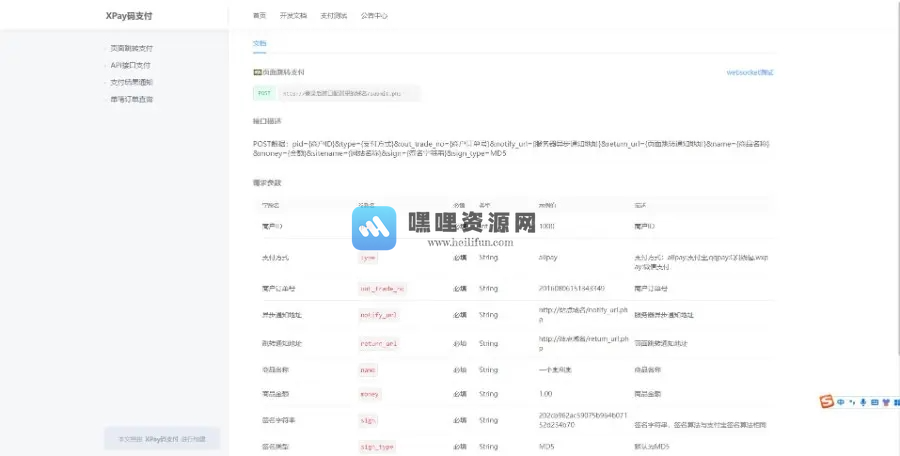Click the icon before 页面跳转支付 heading

pyautogui.click(x=257, y=72)
